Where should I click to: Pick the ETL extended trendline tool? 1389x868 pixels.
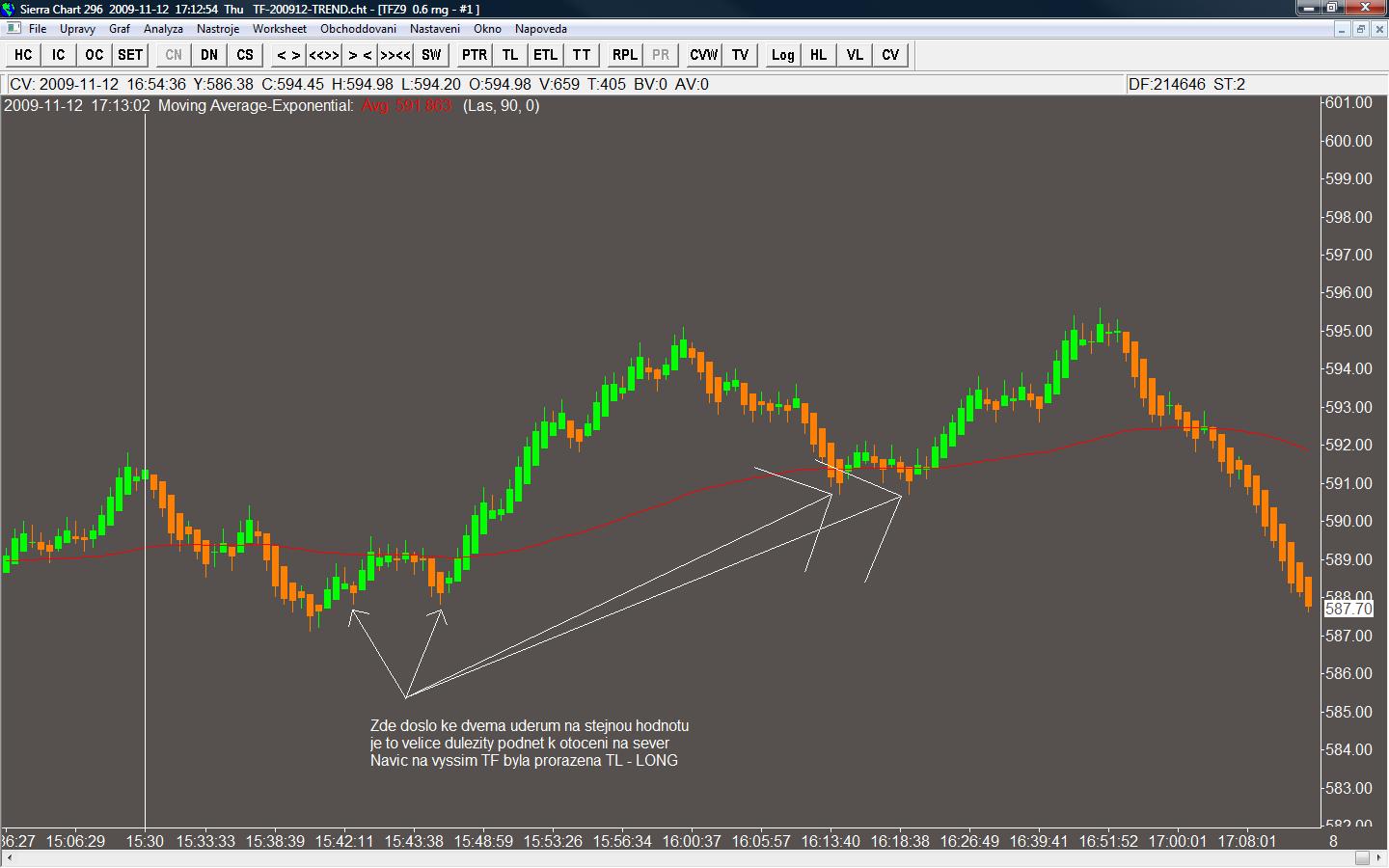tap(546, 55)
